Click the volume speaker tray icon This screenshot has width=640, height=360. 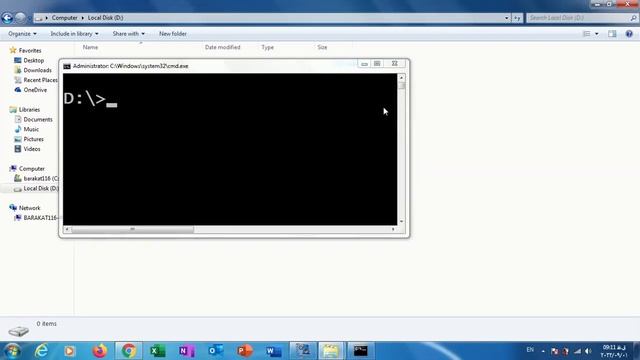click(x=588, y=351)
